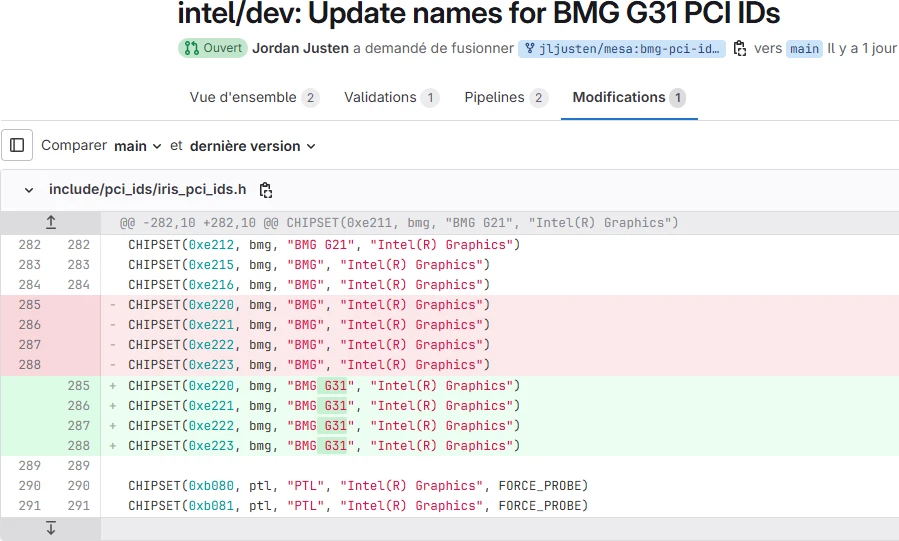Open Jordan Justen's profile link

300,48
